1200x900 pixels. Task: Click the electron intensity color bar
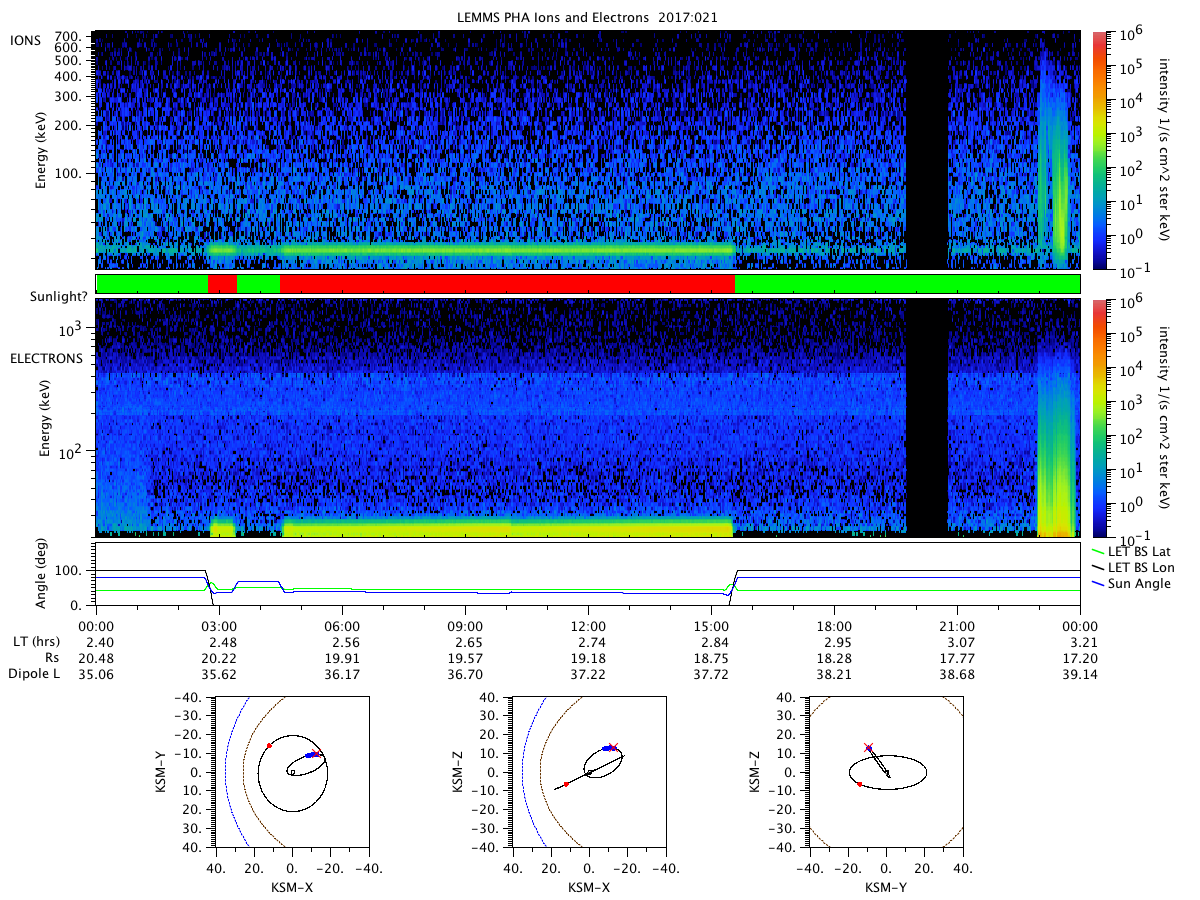(1100, 417)
